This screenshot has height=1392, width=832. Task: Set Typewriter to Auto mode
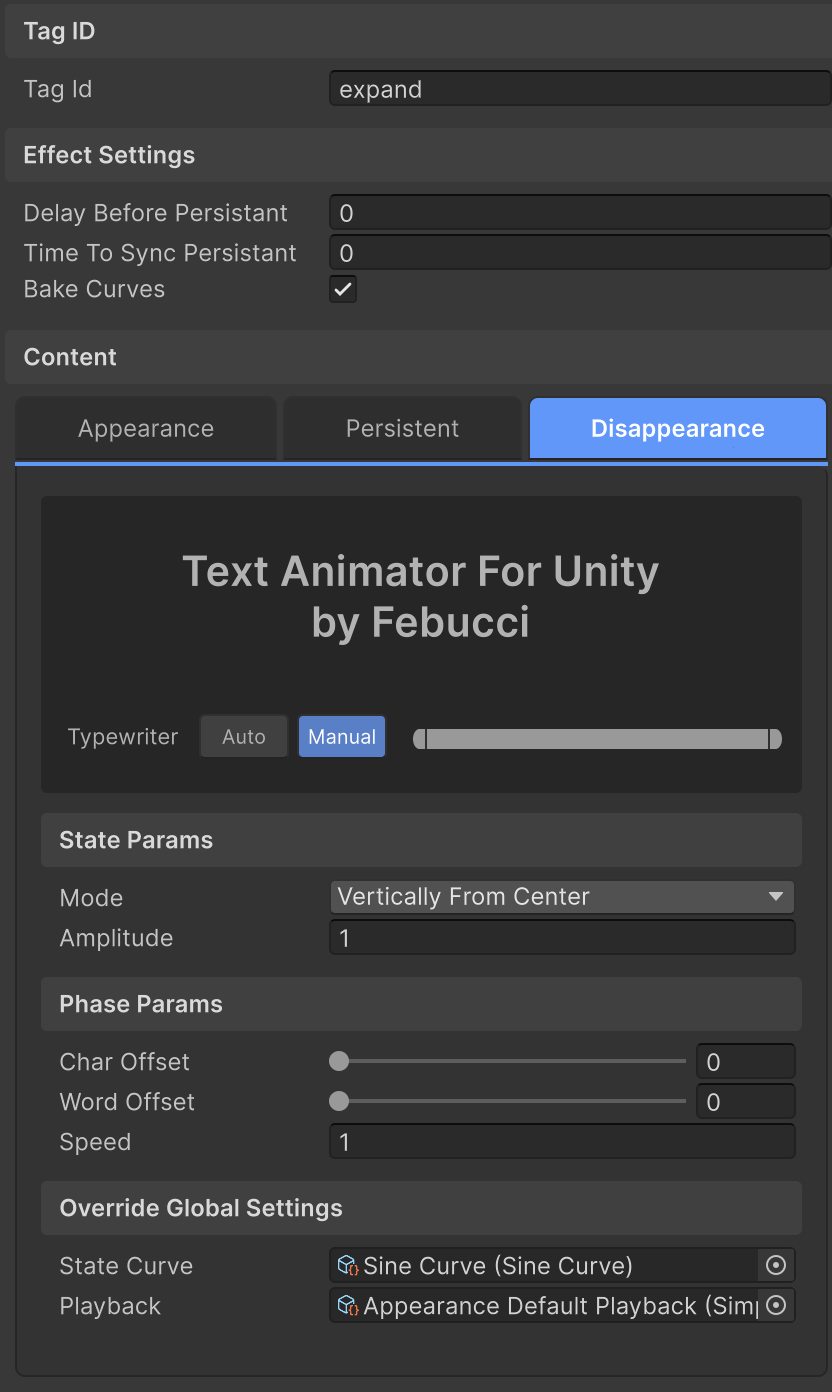click(244, 737)
